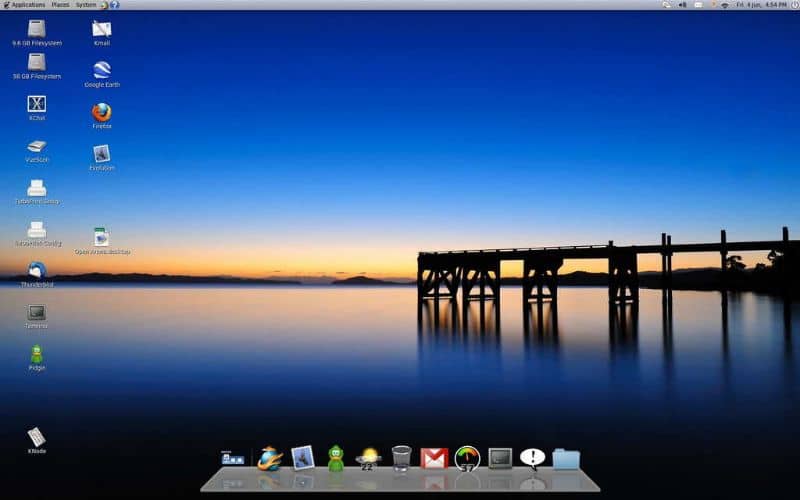Open the workspace switcher in the dock

233,458
